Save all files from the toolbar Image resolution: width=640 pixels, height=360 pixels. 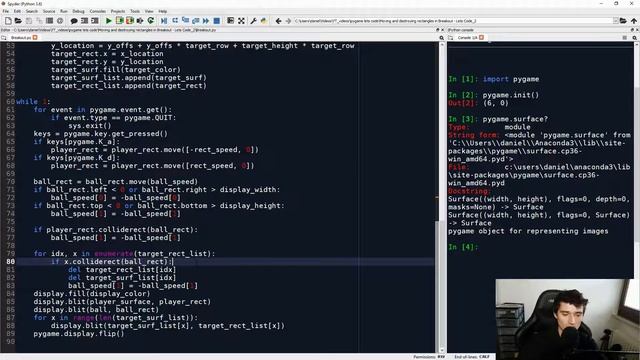(39, 20)
